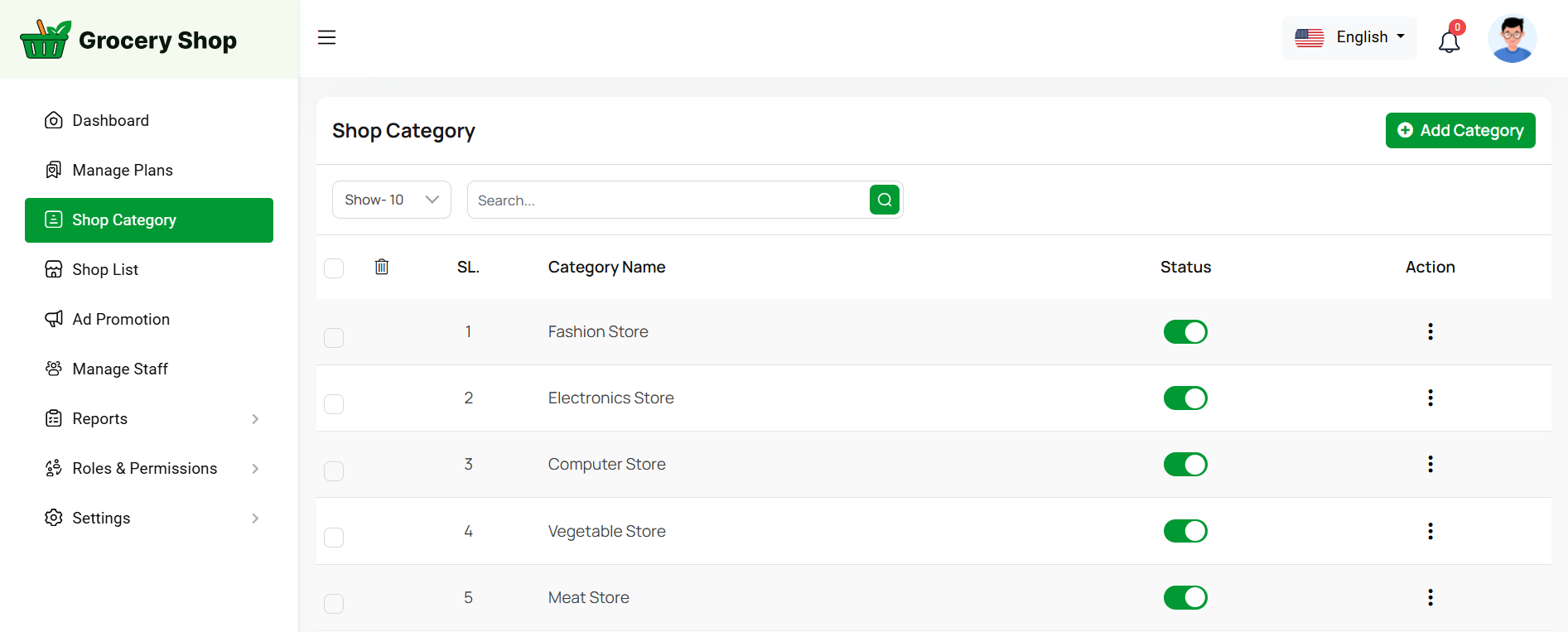Open action menu for Fashion Store
This screenshot has height=632, width=1568.
tap(1430, 331)
